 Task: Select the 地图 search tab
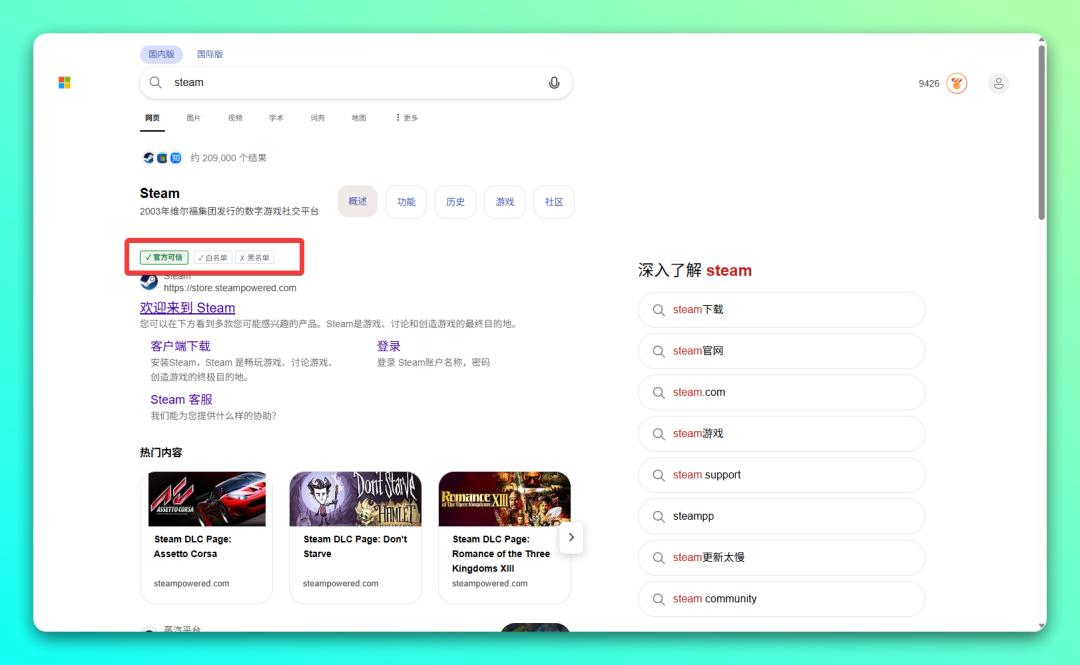click(359, 118)
